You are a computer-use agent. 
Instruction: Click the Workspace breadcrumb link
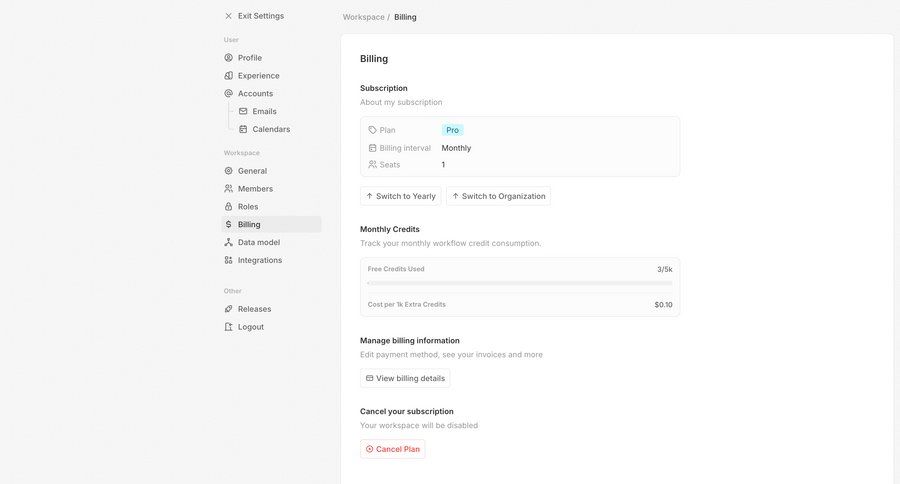click(363, 17)
